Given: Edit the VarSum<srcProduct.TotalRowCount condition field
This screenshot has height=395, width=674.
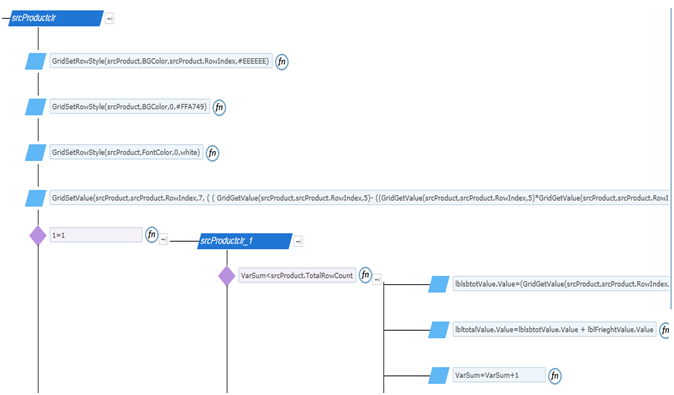Looking at the screenshot, I should click(297, 276).
